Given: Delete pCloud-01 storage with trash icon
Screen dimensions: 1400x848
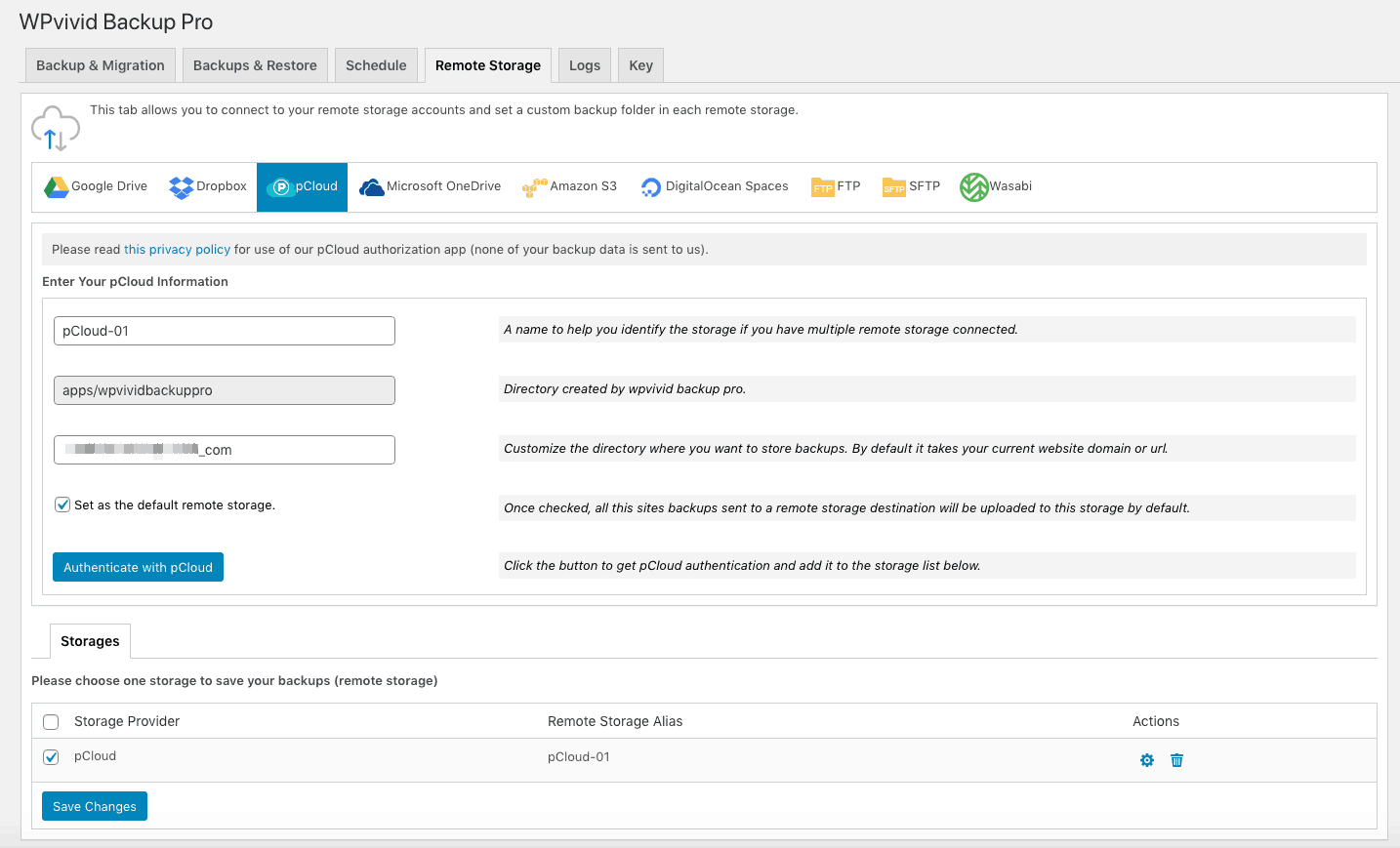Looking at the screenshot, I should click(1177, 760).
